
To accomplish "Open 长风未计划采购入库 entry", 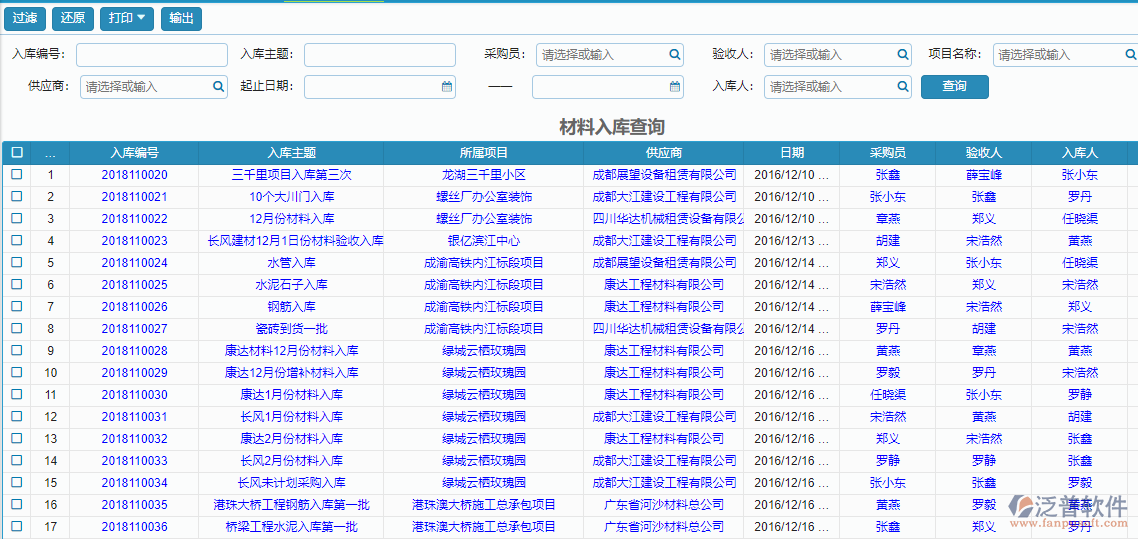I will coord(291,482).
